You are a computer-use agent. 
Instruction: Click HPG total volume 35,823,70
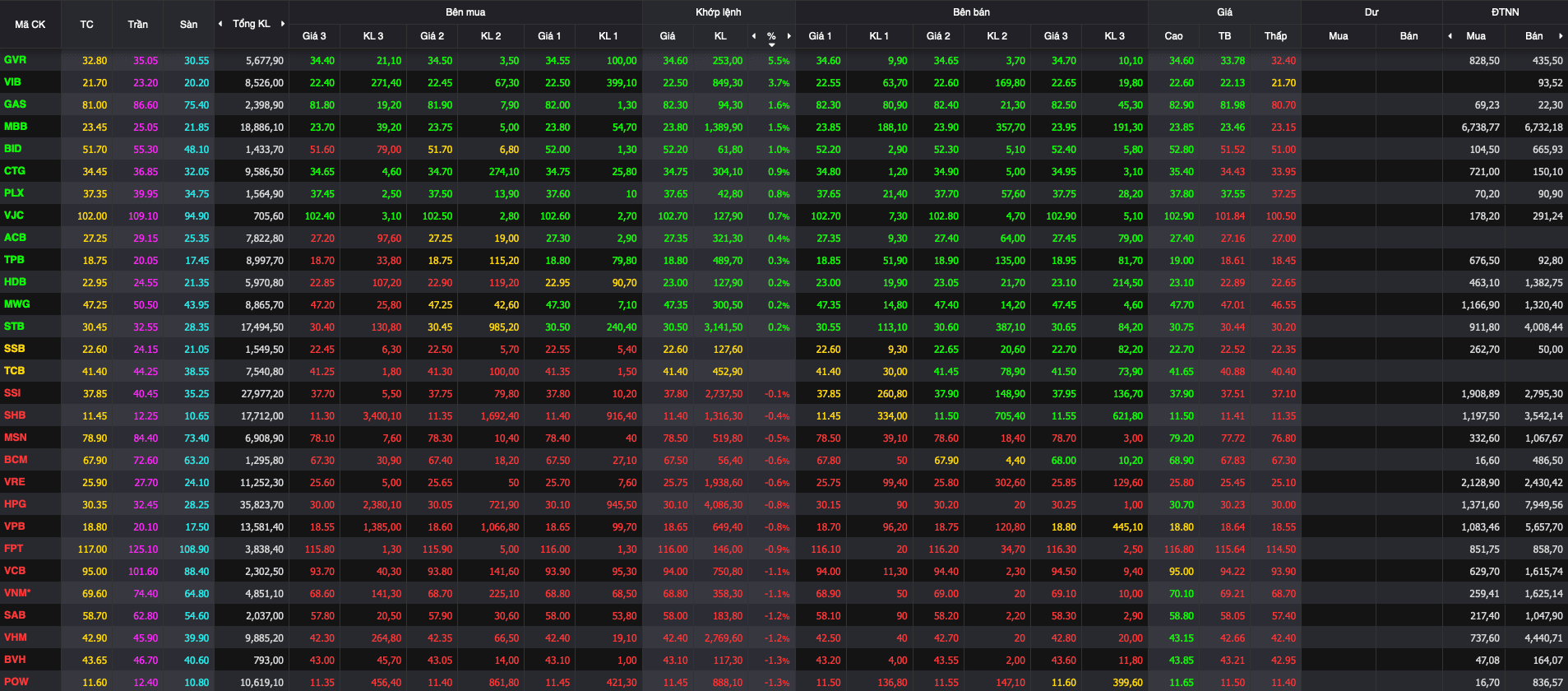pos(261,505)
